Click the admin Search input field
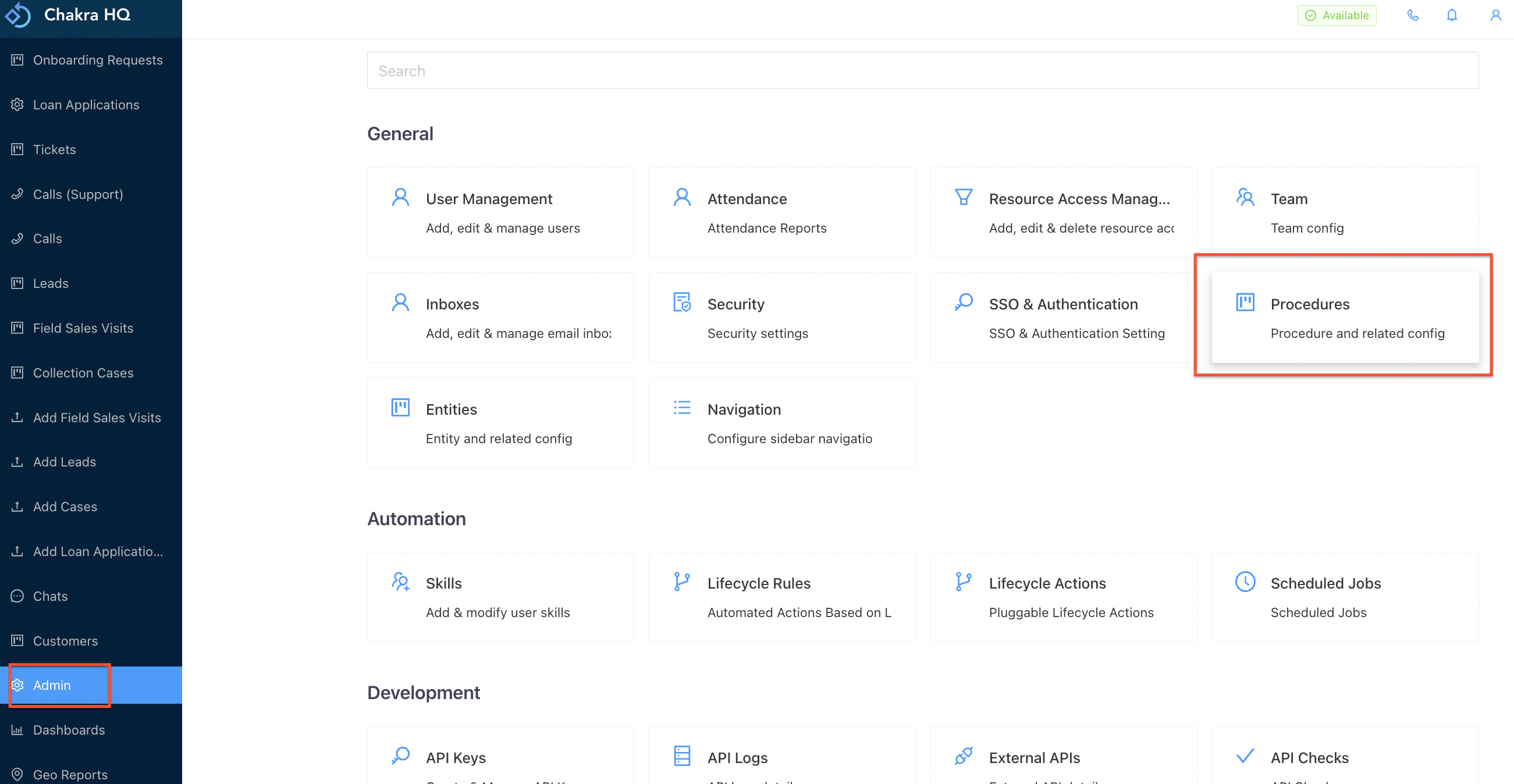The height and width of the screenshot is (784, 1514). [x=922, y=70]
